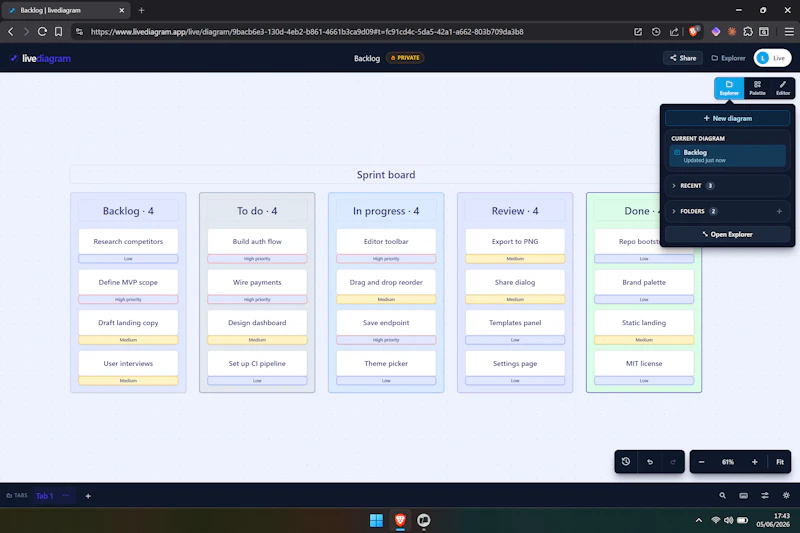
Task: Select the Drag and drop reorder card
Action: tap(386, 282)
